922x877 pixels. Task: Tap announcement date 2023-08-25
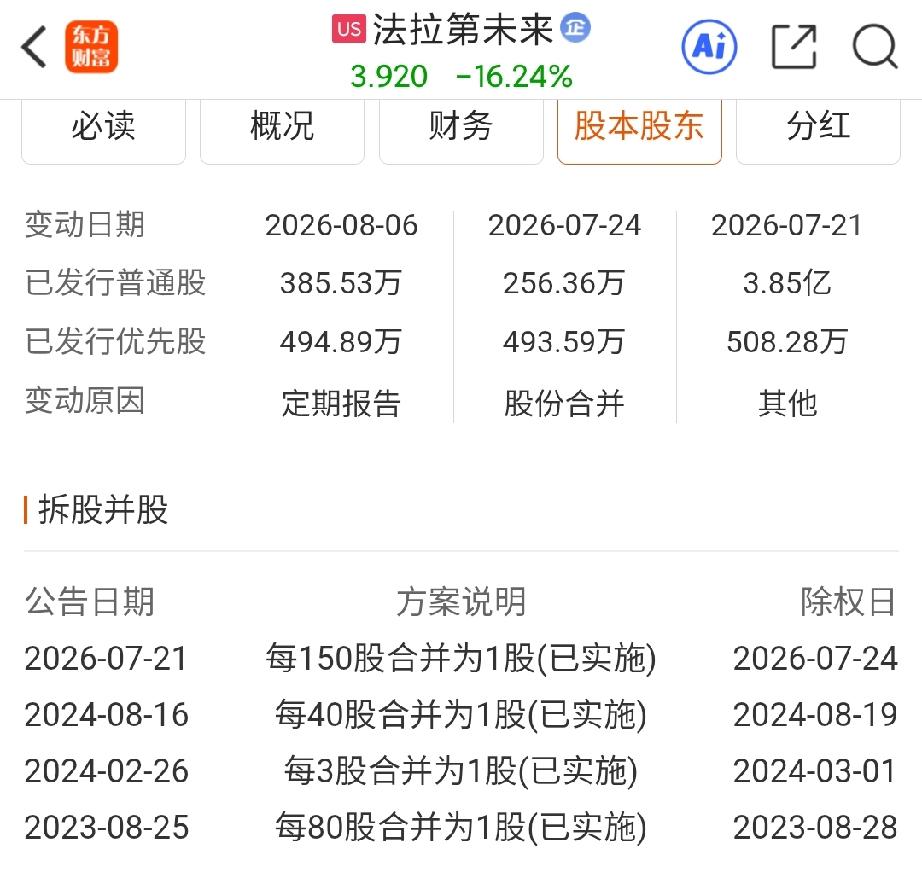click(x=106, y=828)
